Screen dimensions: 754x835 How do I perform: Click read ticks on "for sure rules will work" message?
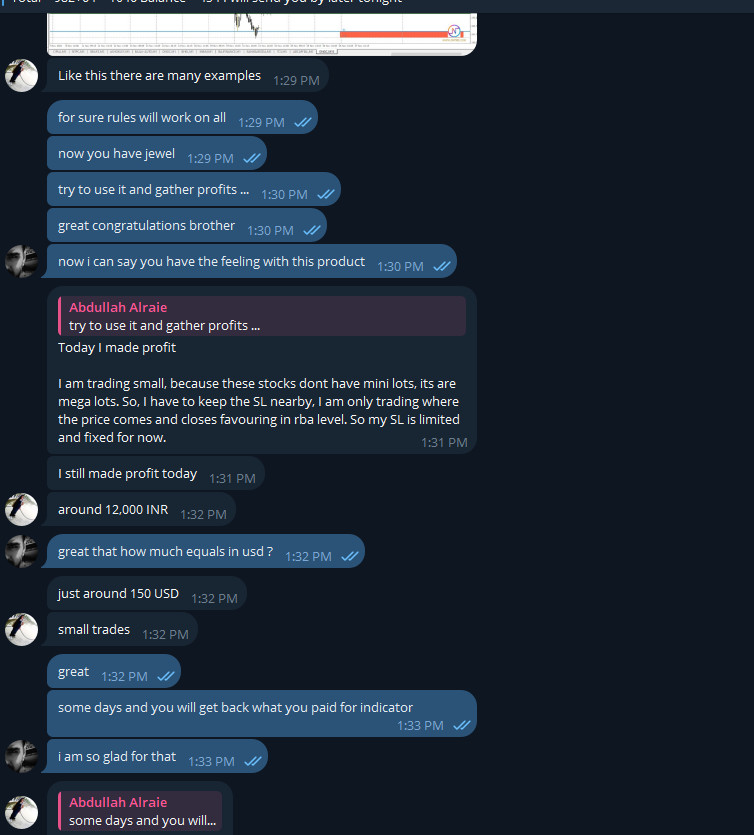[x=303, y=122]
